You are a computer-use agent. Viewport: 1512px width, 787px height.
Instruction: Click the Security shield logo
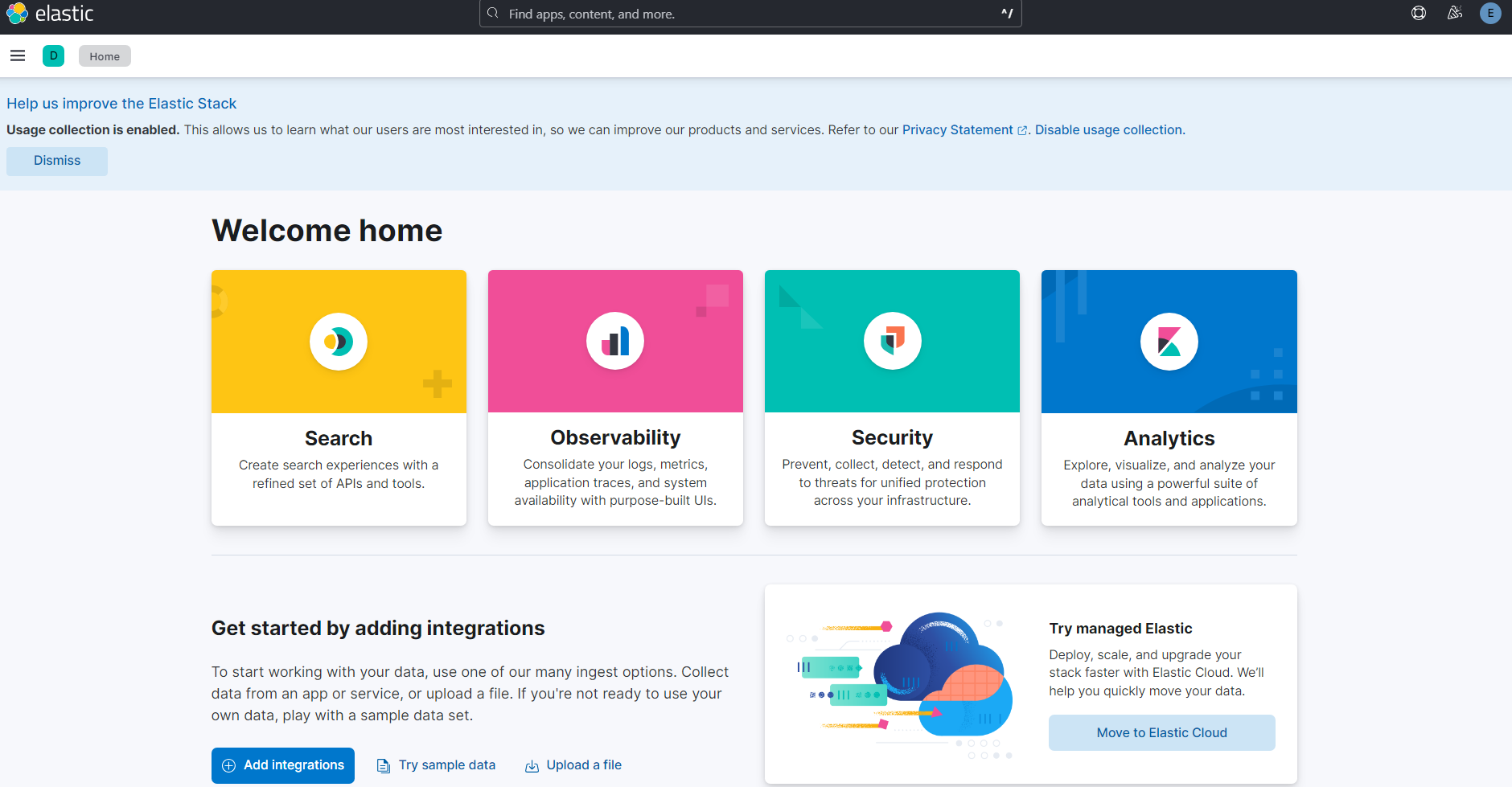[893, 341]
